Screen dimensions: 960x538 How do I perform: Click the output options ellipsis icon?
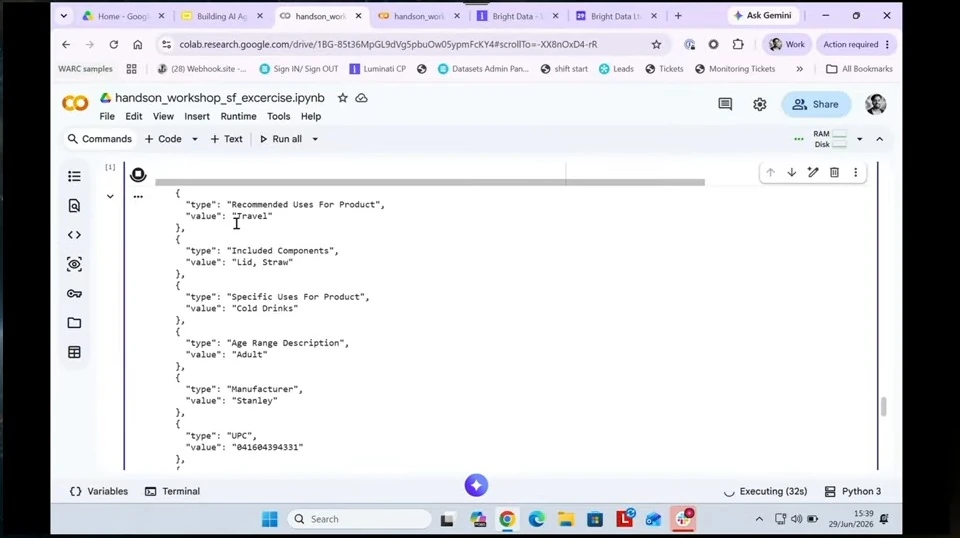coord(138,196)
